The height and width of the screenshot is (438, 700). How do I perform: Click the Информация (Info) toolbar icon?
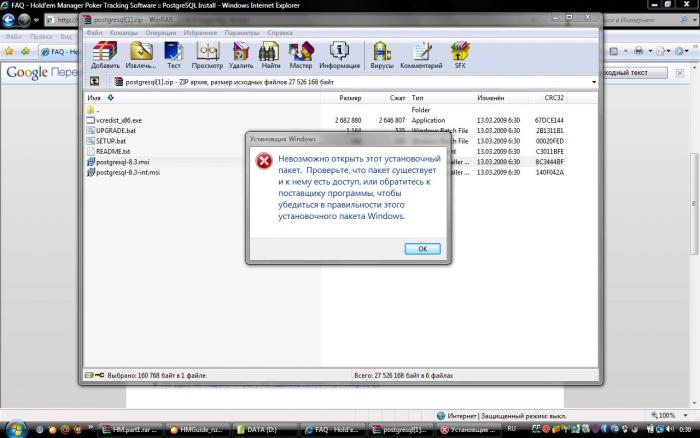[x=339, y=55]
